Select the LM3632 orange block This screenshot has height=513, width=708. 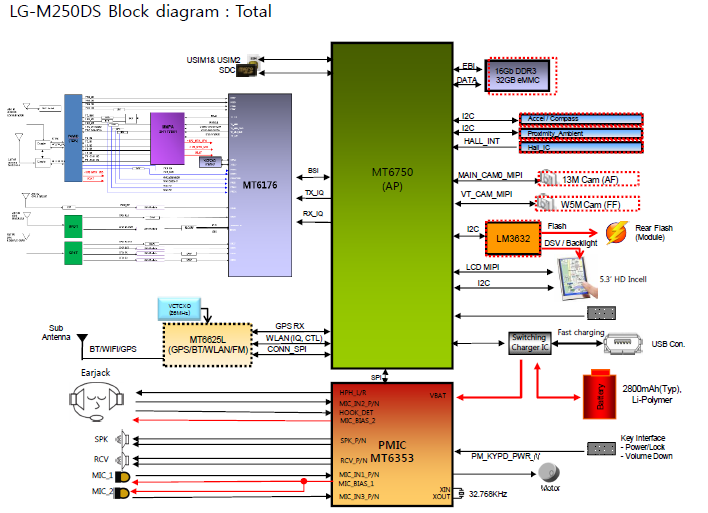pyautogui.click(x=513, y=238)
